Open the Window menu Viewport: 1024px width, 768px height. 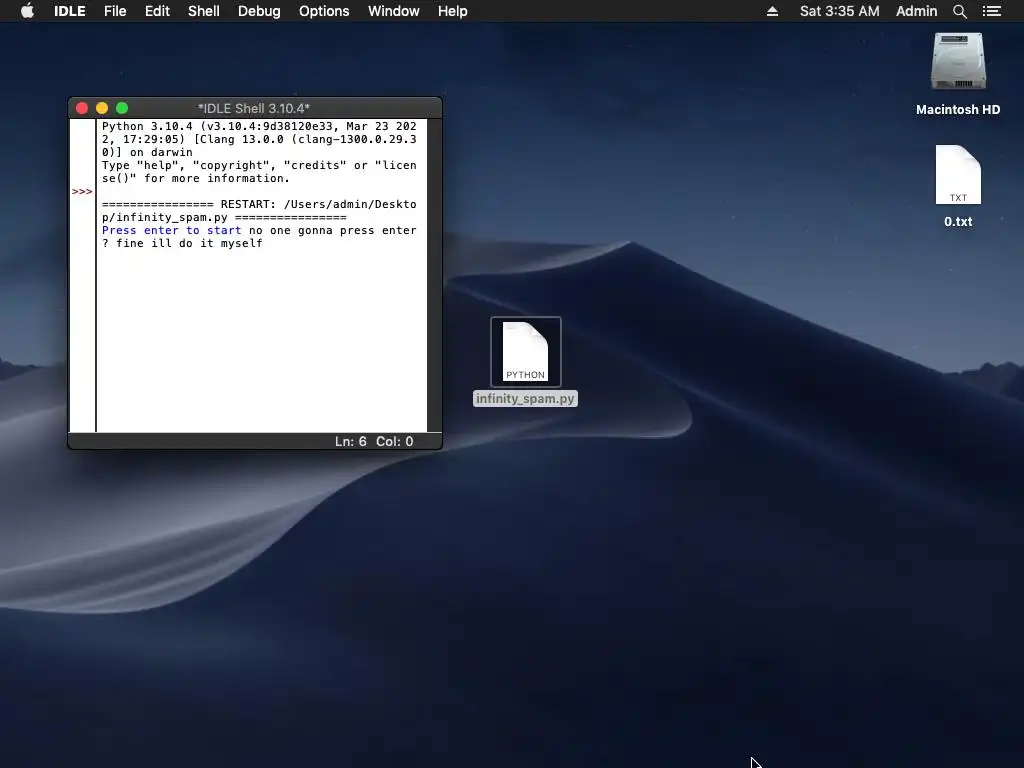[394, 11]
